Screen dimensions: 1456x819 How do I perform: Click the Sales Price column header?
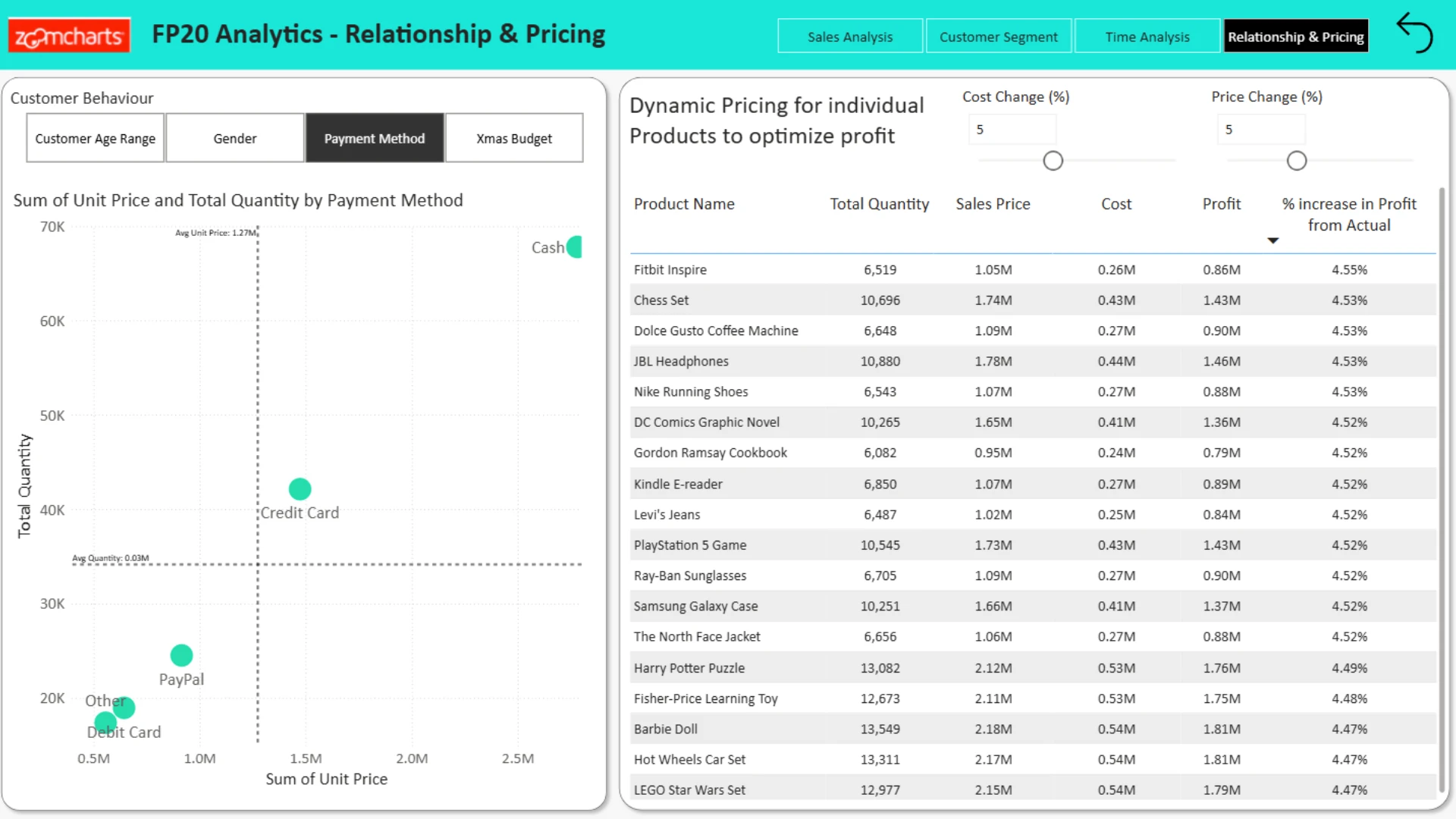[993, 204]
